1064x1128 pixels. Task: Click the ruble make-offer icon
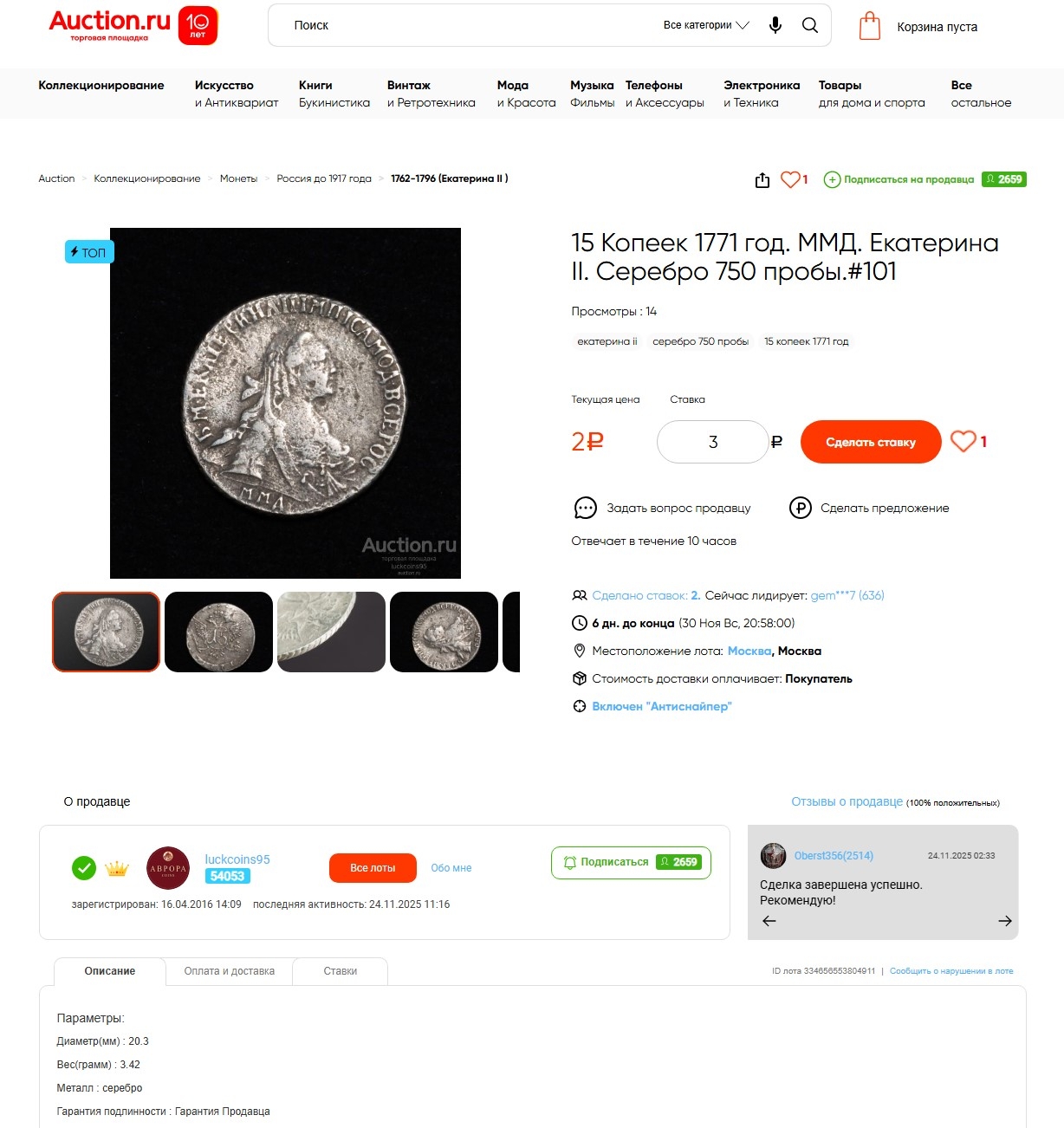click(x=800, y=508)
